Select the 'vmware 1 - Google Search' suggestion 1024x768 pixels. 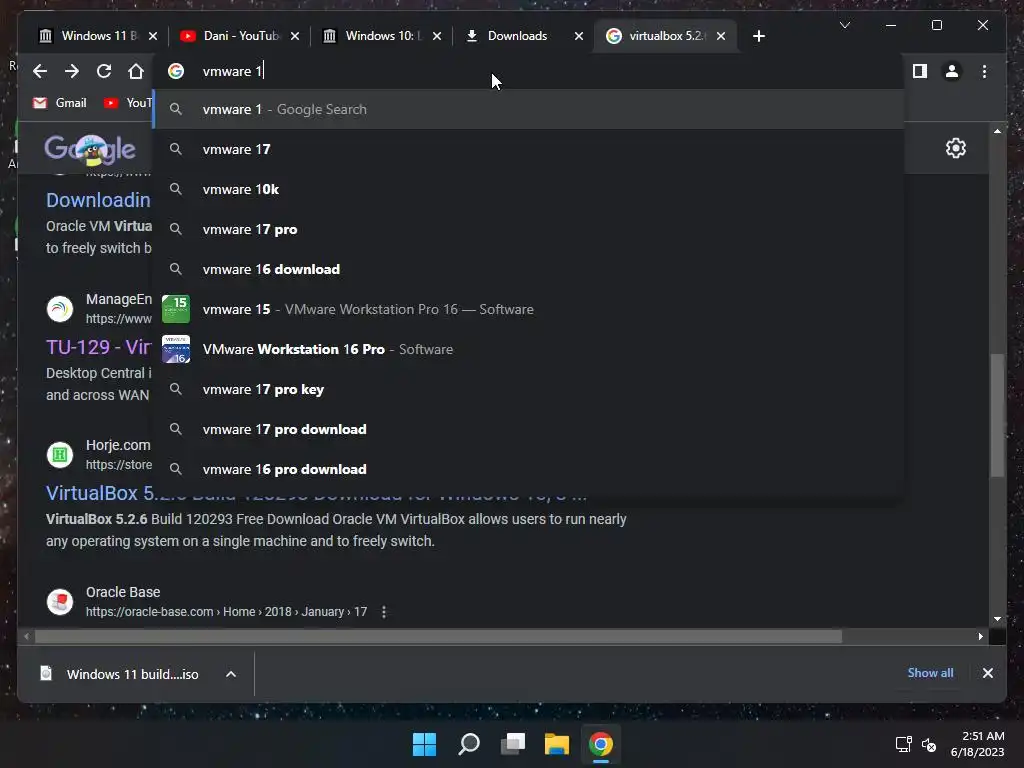529,109
